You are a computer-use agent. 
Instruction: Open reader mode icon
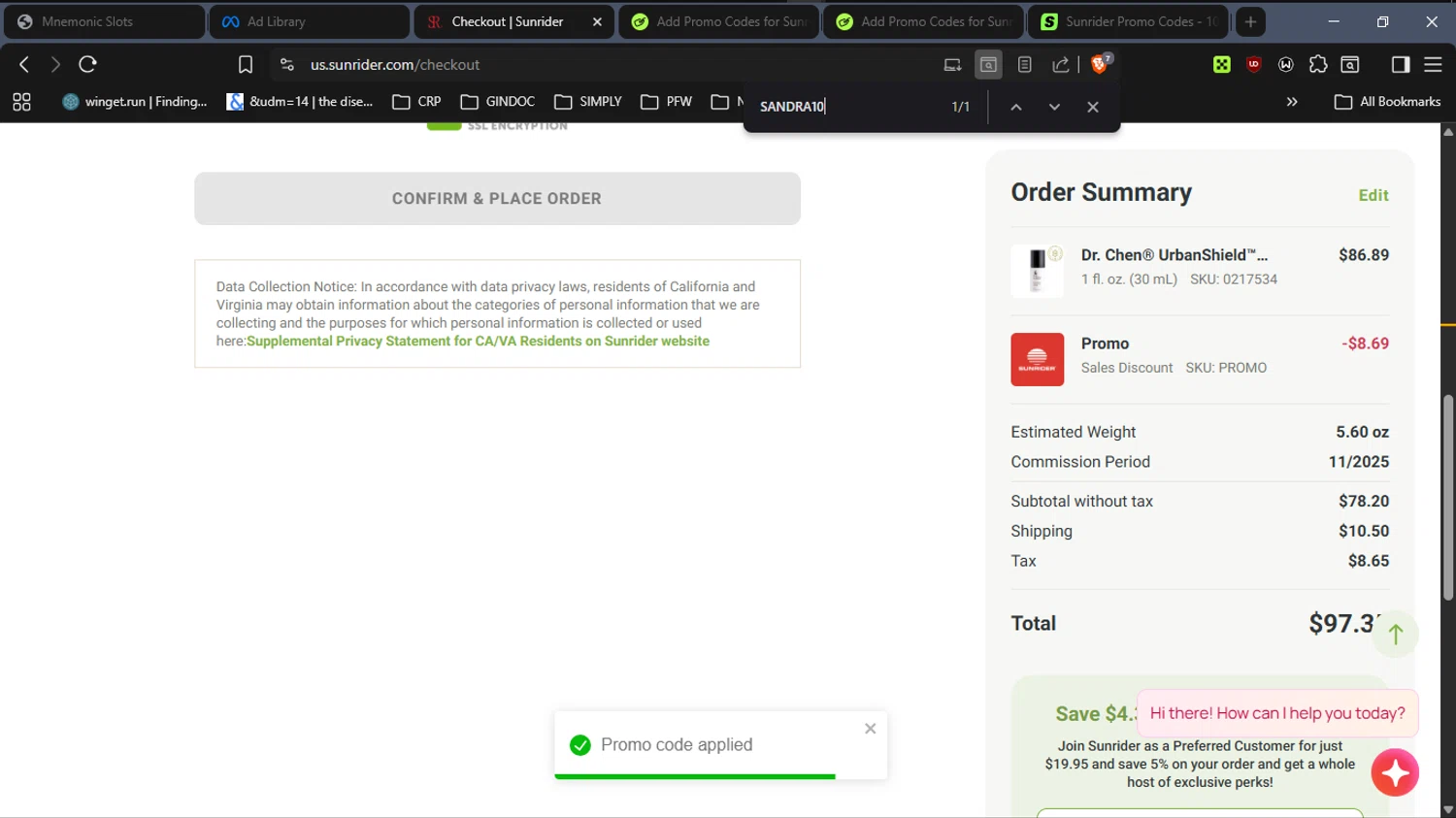[1025, 65]
